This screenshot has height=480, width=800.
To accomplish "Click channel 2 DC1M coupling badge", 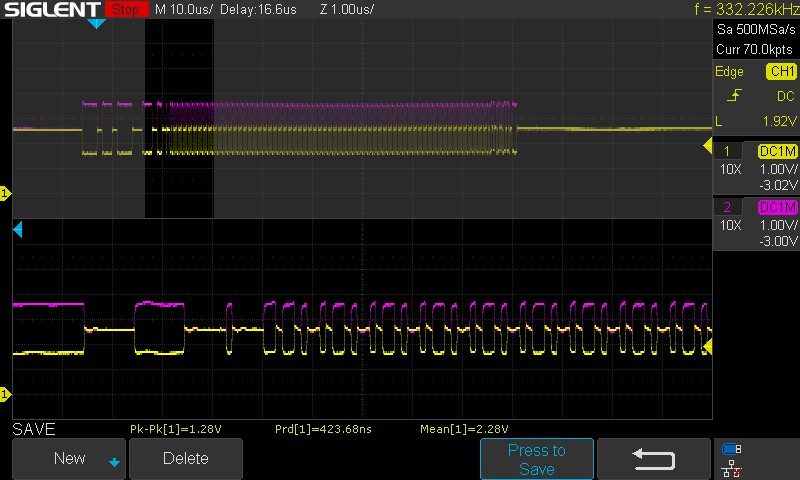I will click(x=777, y=208).
